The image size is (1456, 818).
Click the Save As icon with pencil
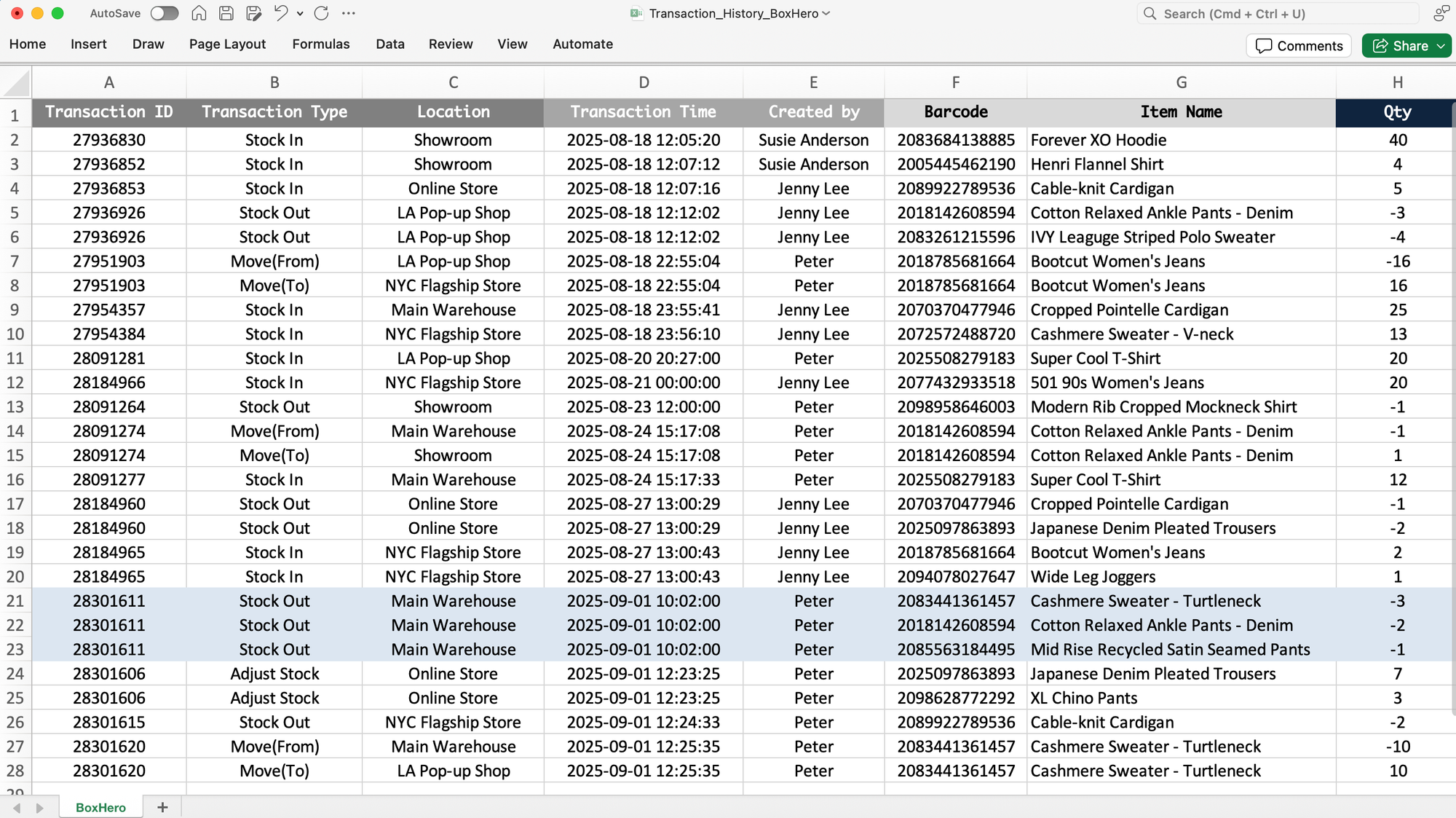point(255,13)
